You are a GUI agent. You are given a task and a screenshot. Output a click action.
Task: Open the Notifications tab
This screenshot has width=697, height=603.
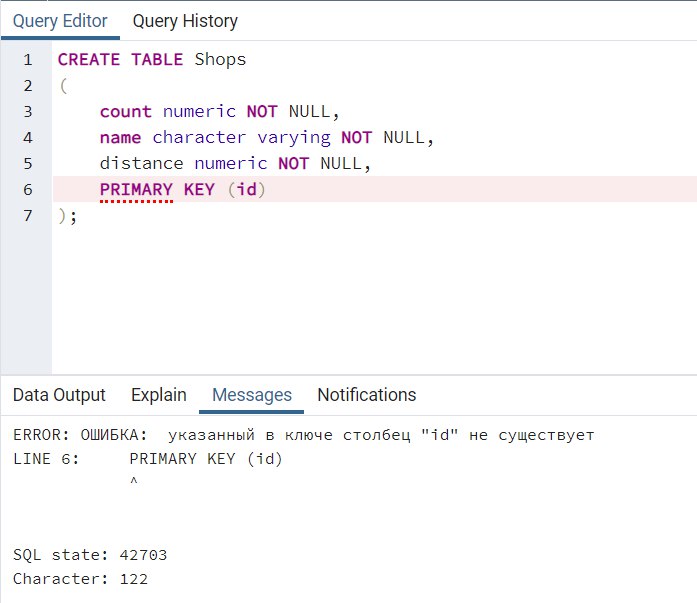367,395
